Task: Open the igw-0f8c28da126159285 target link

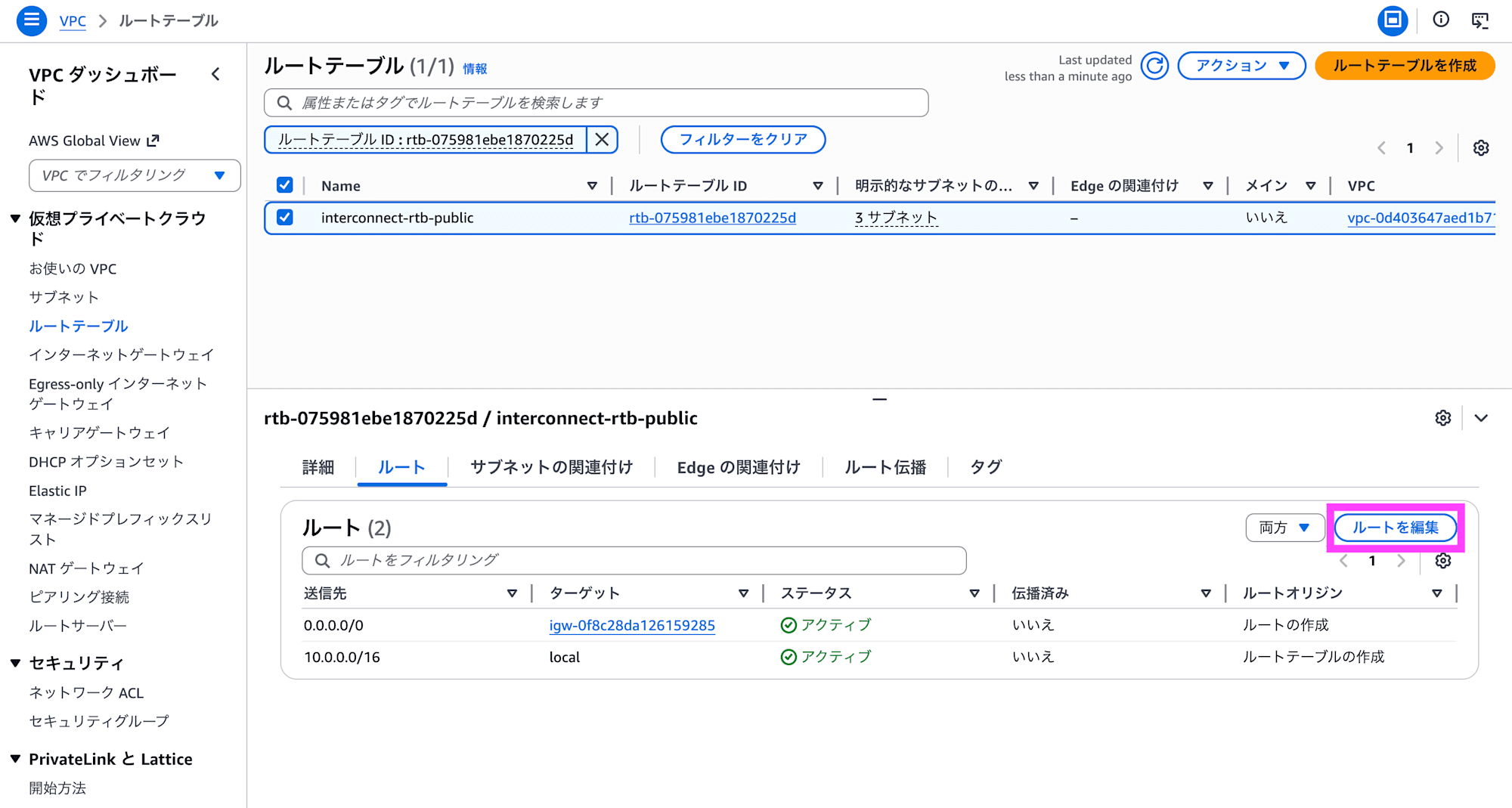Action: tap(632, 625)
